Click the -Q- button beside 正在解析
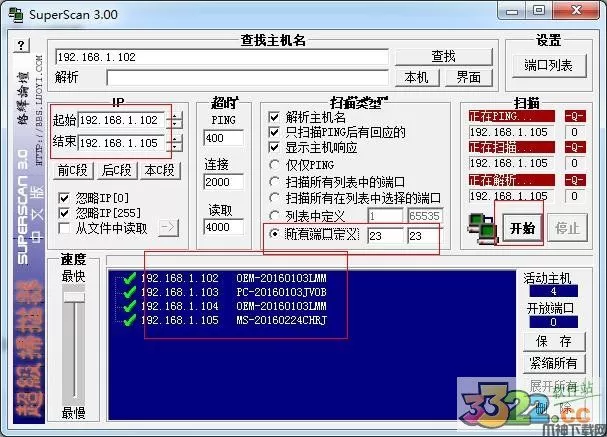The width and height of the screenshot is (607, 437). tap(574, 180)
